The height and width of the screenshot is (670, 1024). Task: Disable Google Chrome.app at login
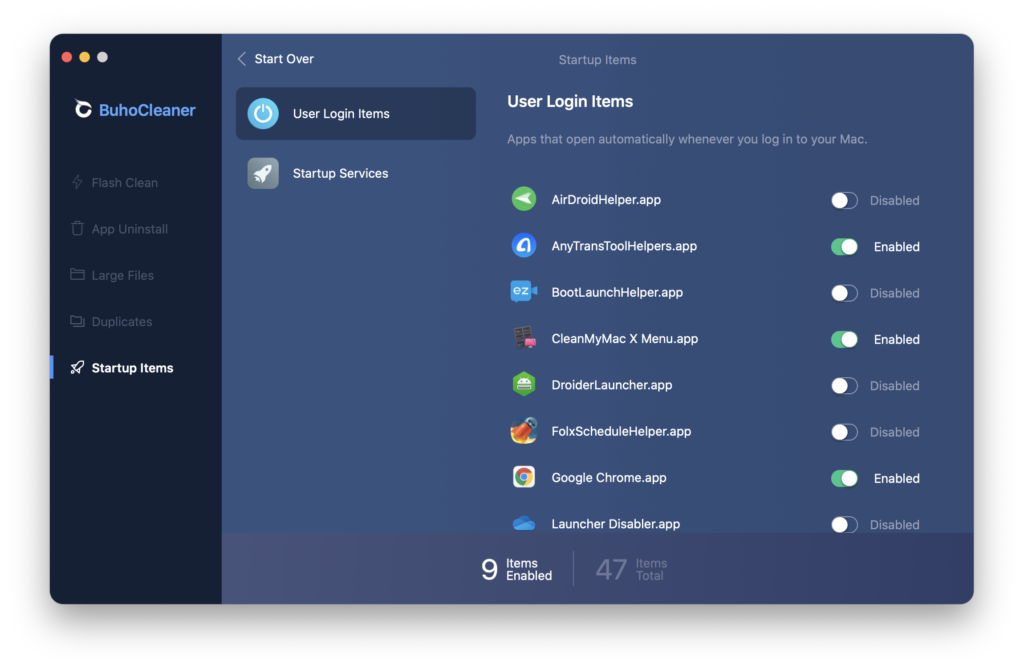844,479
